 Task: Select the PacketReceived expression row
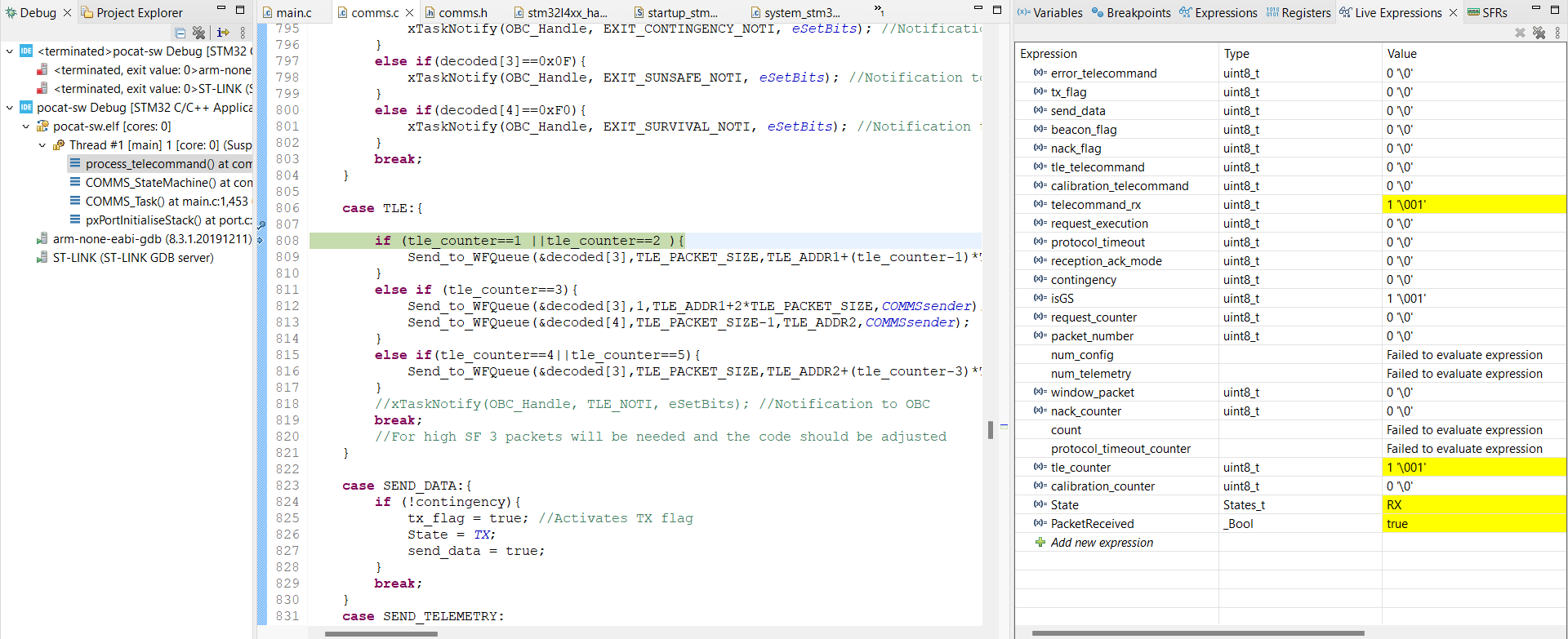[x=1290, y=523]
